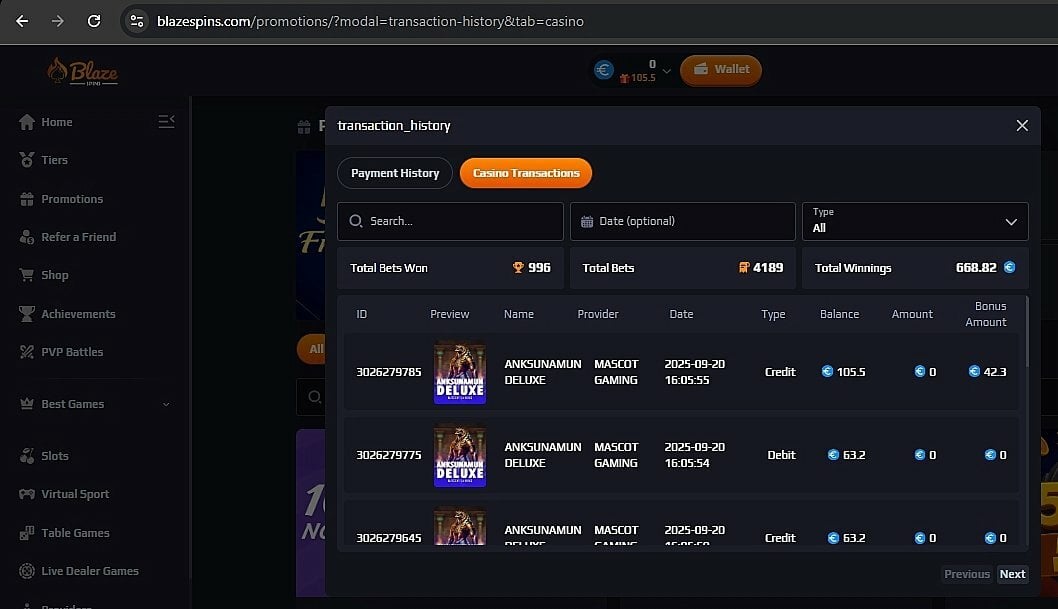Click PVP Battles swords icon
The width and height of the screenshot is (1058, 609).
[x=27, y=352]
